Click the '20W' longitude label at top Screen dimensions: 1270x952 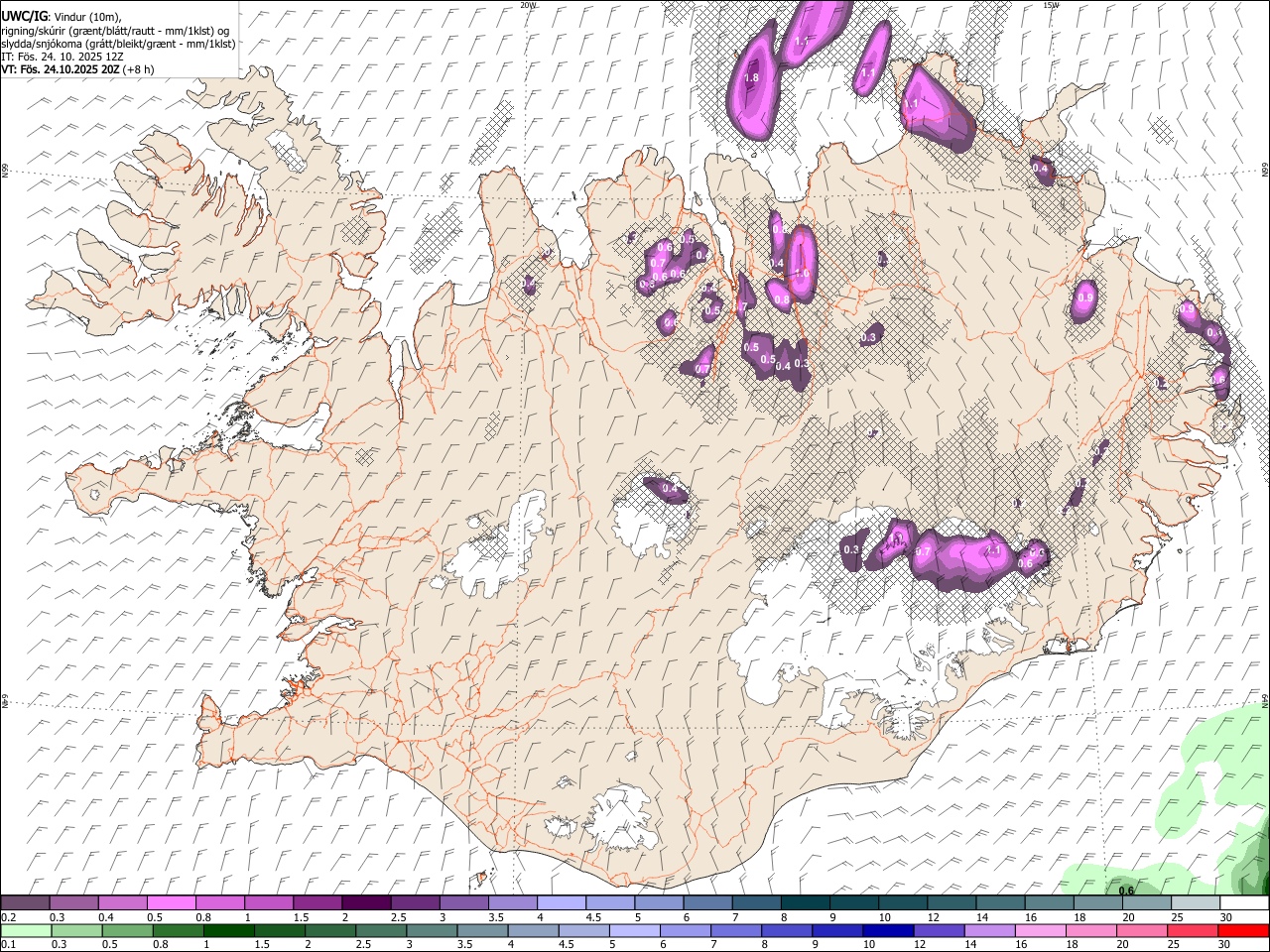point(527,5)
